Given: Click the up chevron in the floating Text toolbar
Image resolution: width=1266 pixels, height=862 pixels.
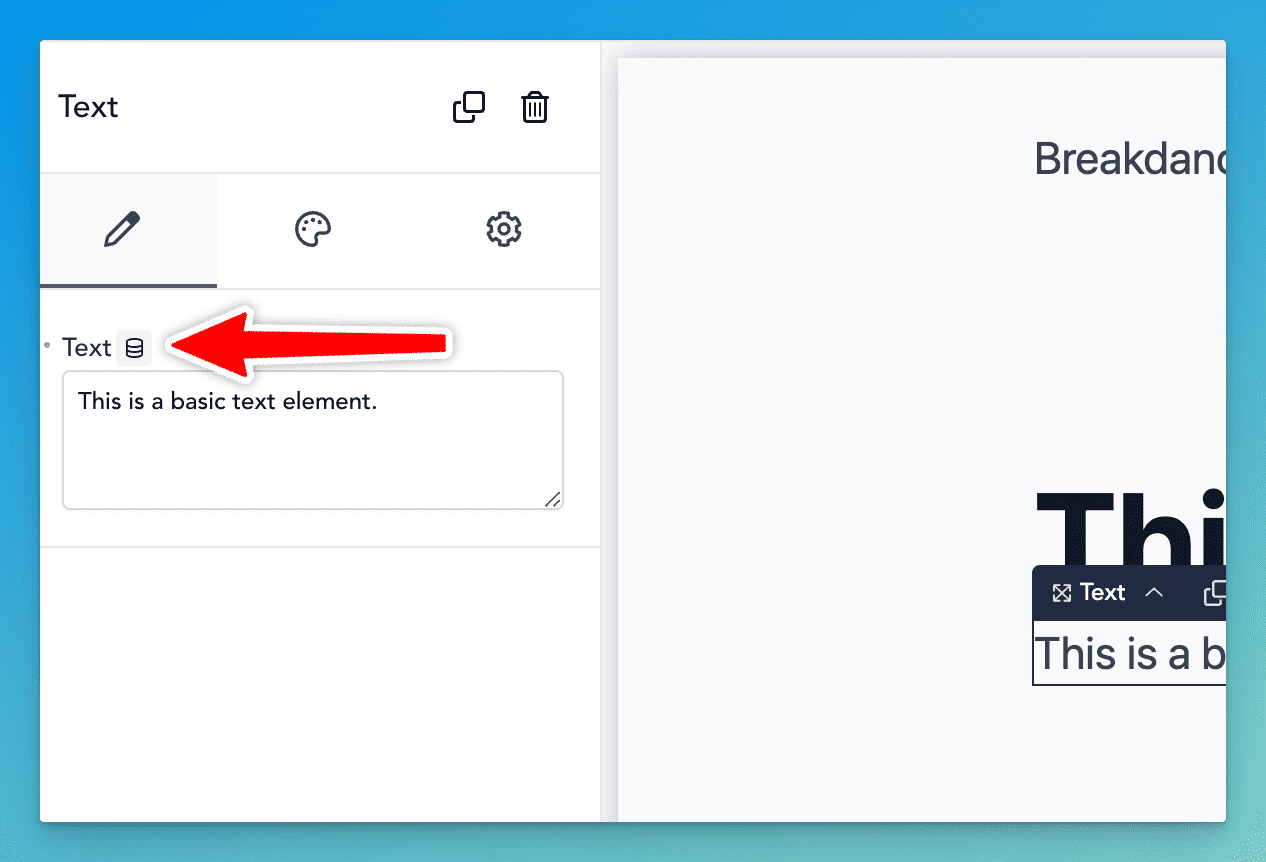Looking at the screenshot, I should 1154,593.
